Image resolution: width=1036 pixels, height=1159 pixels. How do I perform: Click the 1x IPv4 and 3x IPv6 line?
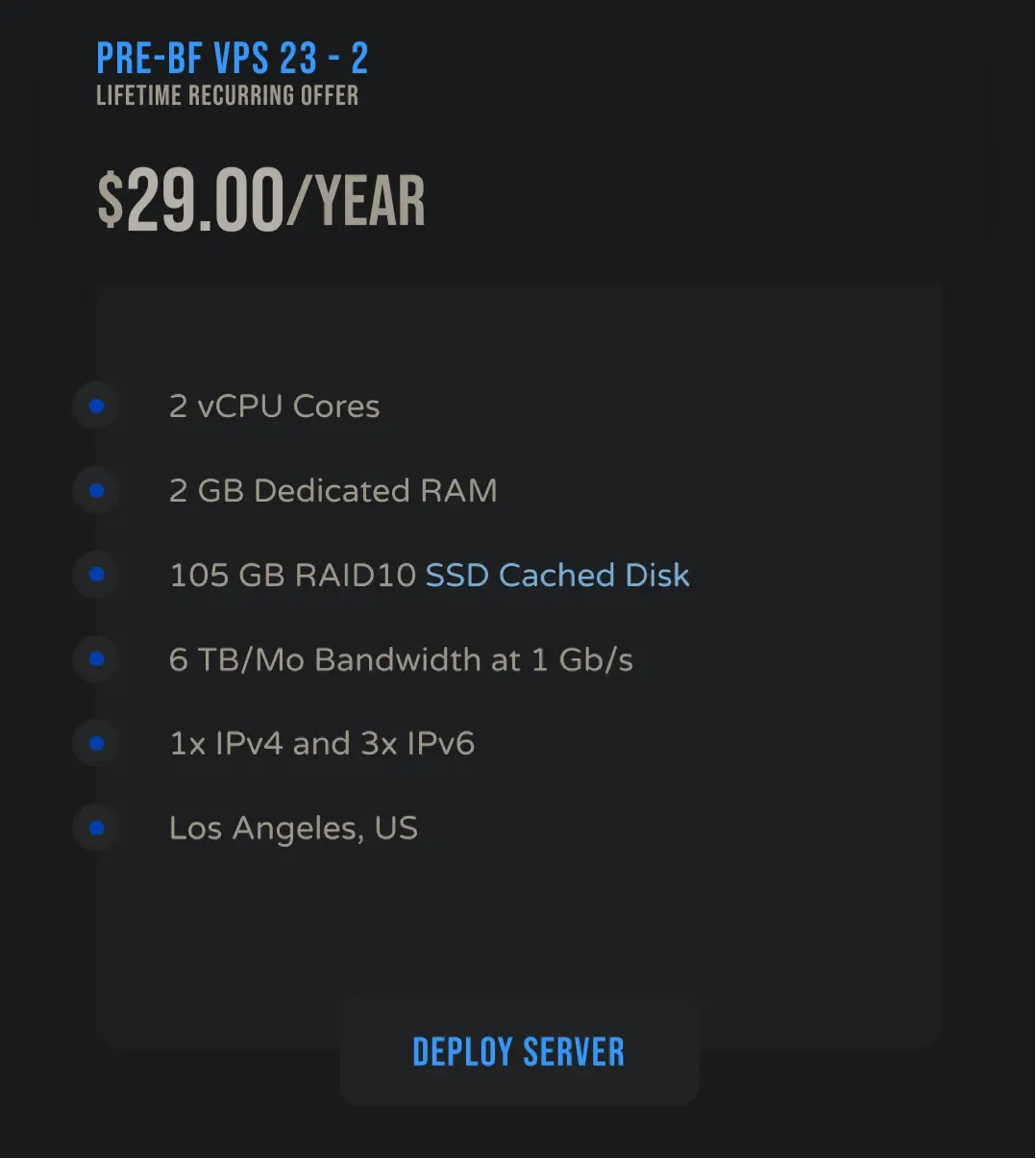322,744
